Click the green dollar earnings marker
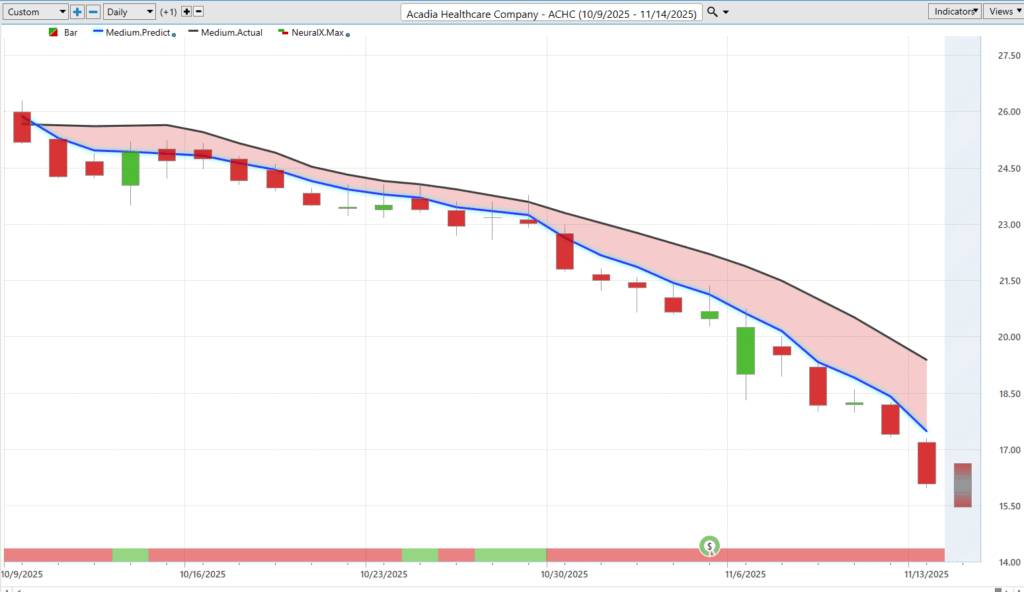 pos(709,546)
